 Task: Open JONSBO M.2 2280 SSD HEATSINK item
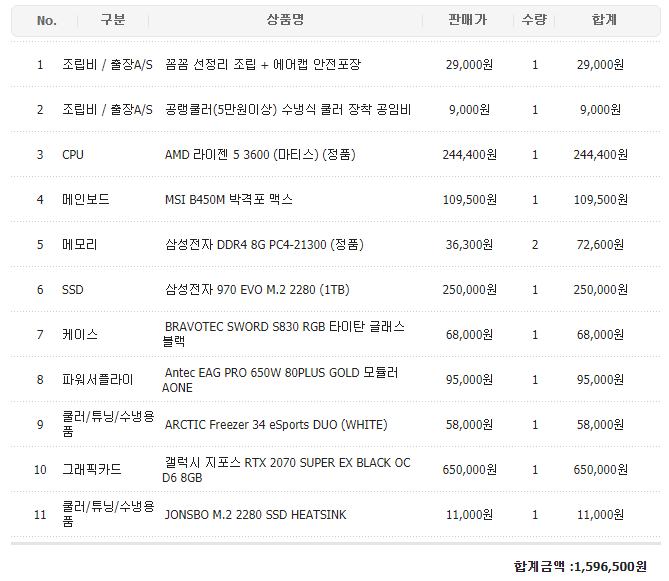click(255, 514)
